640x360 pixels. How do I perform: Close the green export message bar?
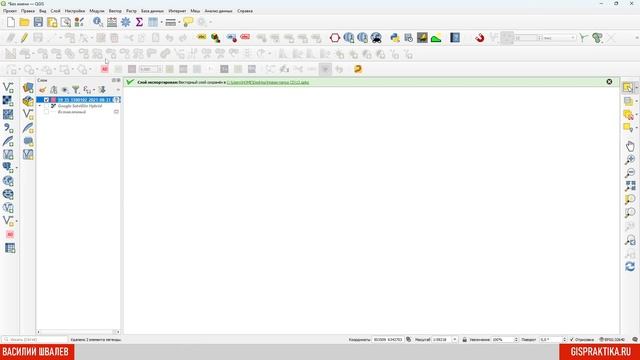609,82
